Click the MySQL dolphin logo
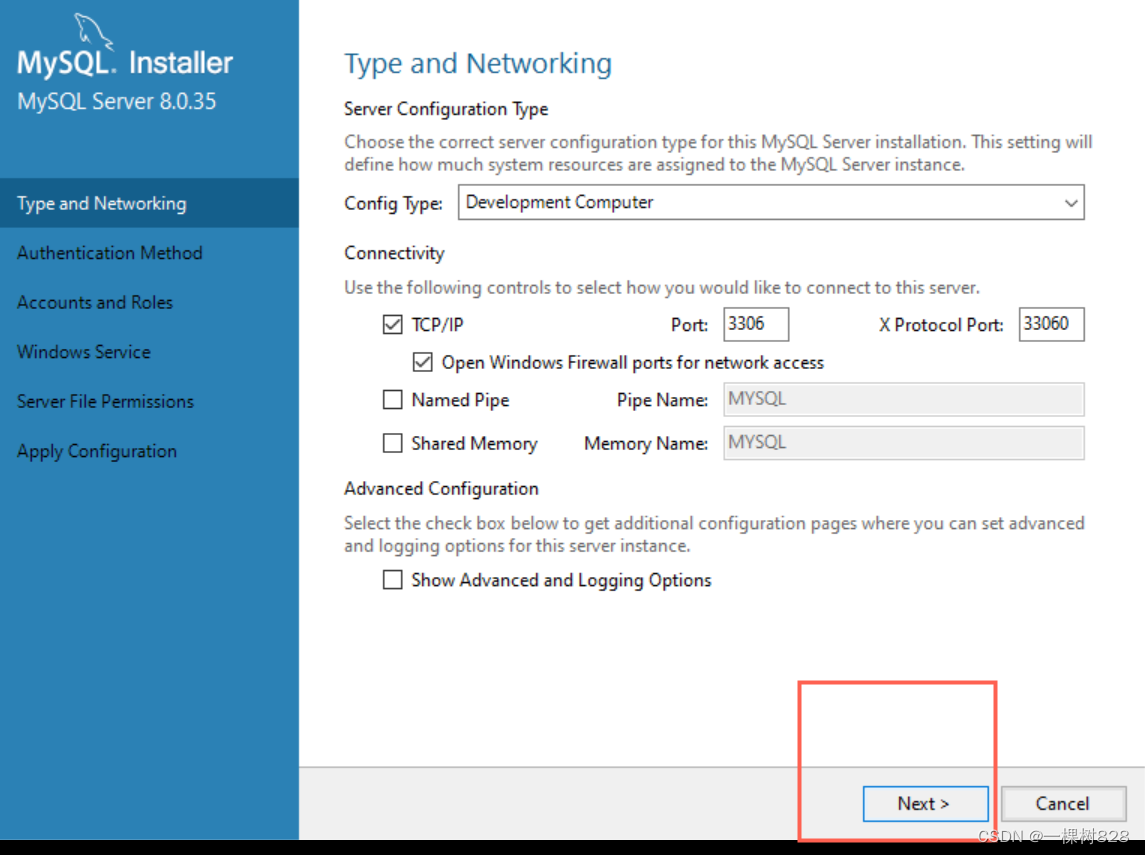1145x855 pixels. tap(93, 31)
